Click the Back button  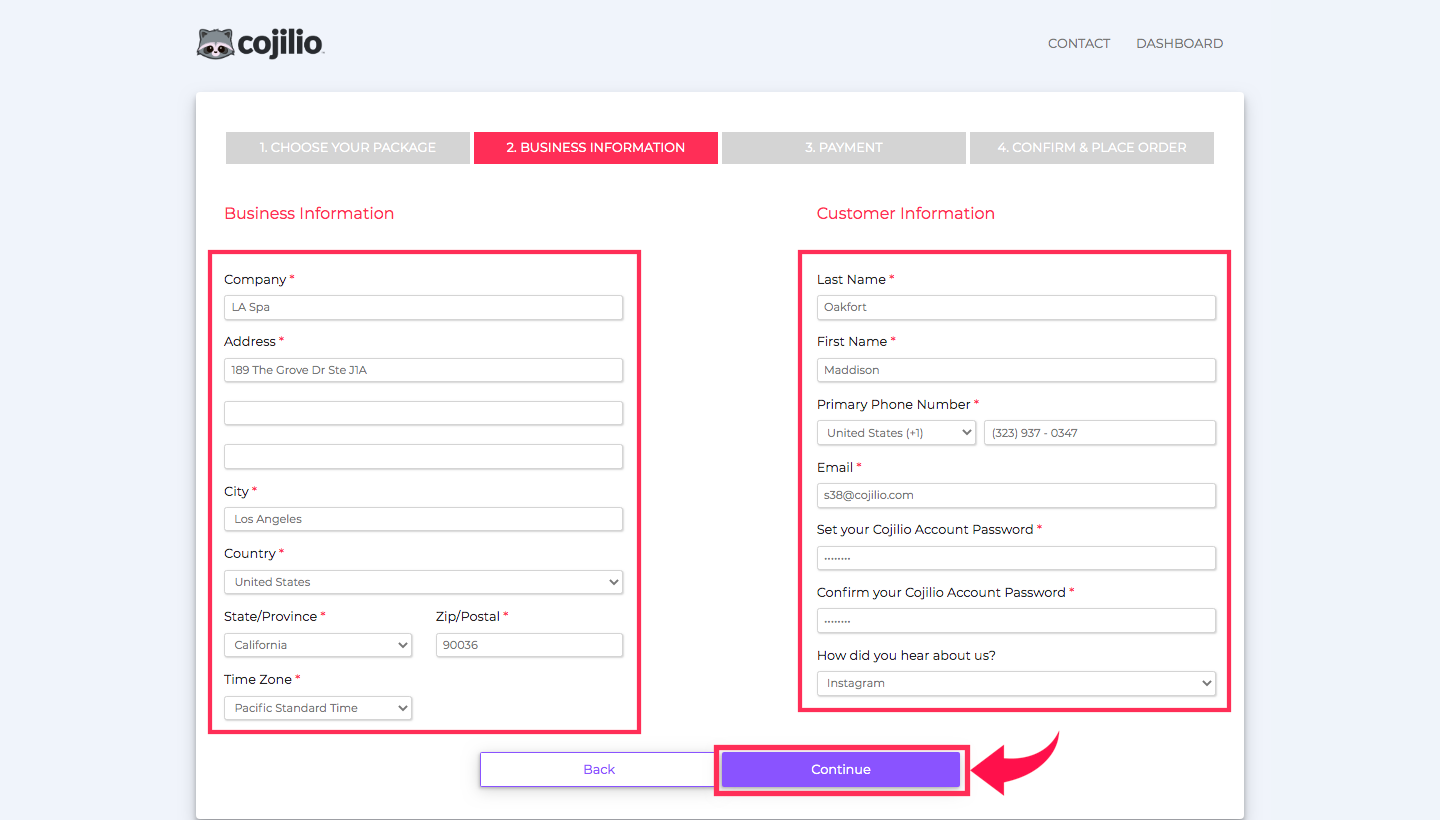tap(598, 769)
